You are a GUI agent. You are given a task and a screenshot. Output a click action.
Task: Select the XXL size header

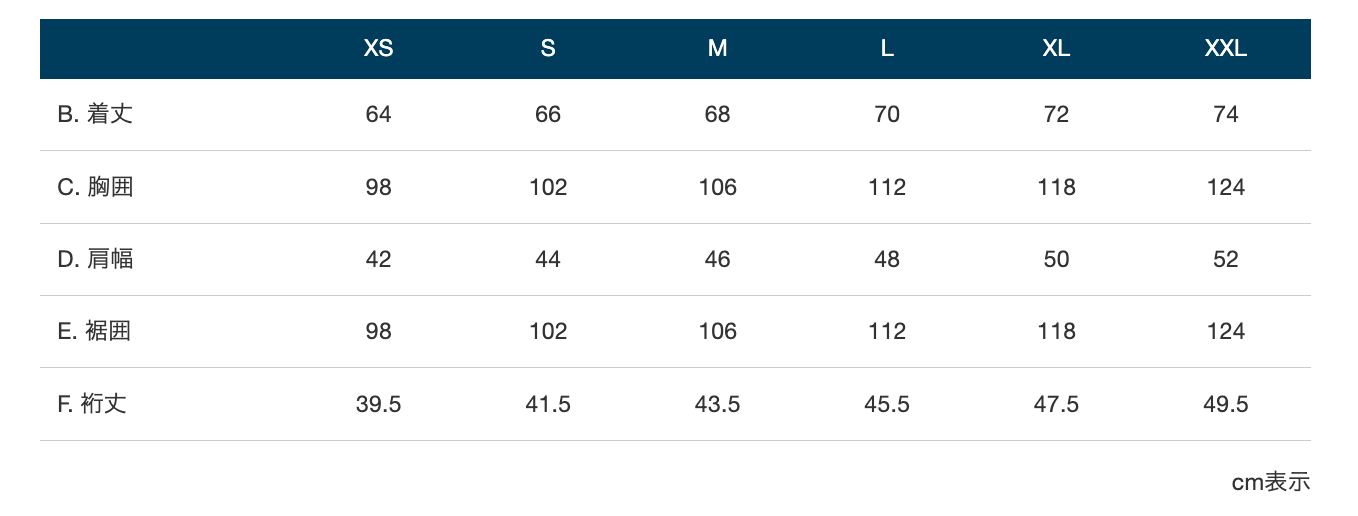(1226, 49)
